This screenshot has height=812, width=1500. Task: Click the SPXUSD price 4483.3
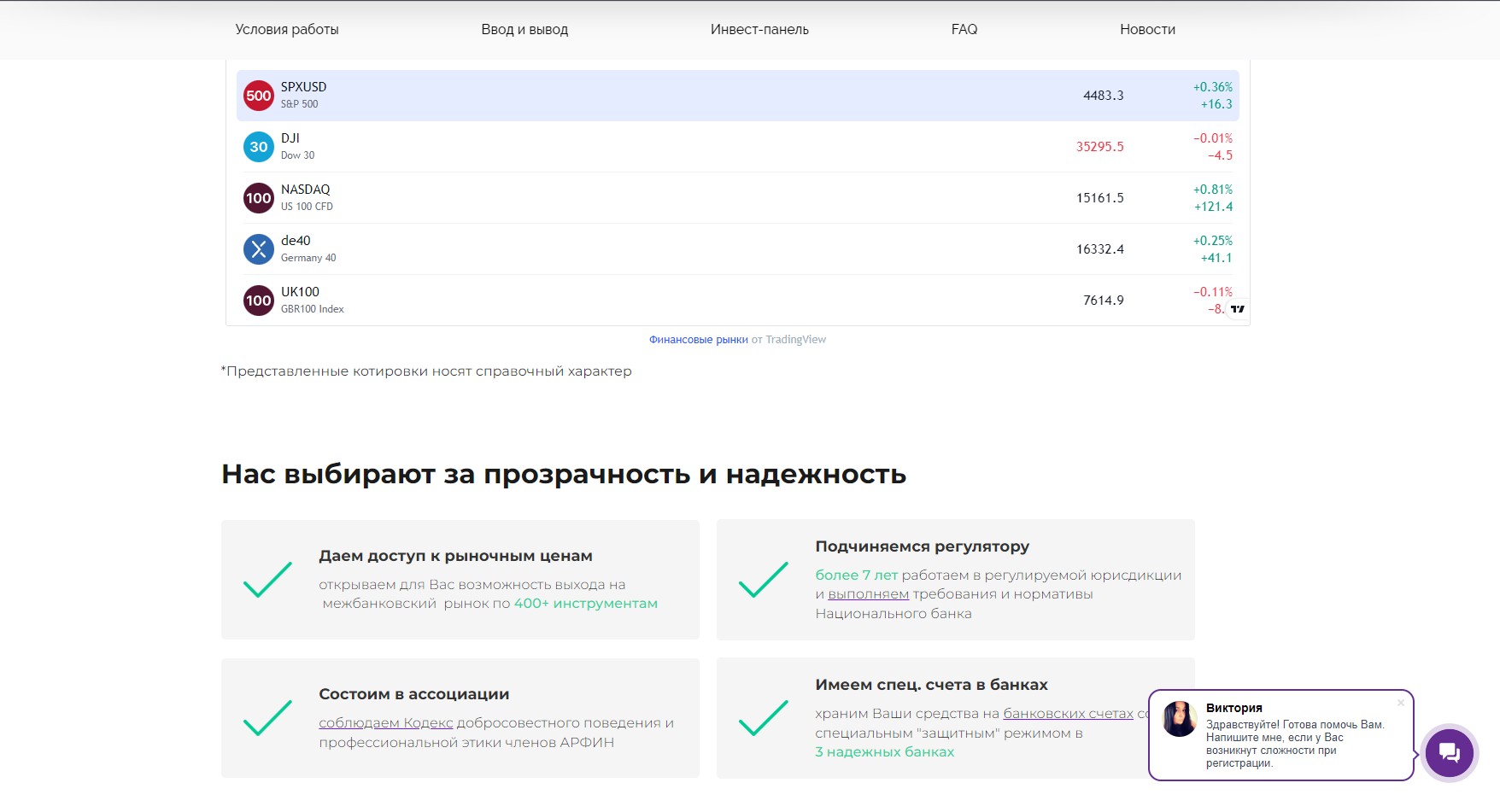click(x=1103, y=96)
